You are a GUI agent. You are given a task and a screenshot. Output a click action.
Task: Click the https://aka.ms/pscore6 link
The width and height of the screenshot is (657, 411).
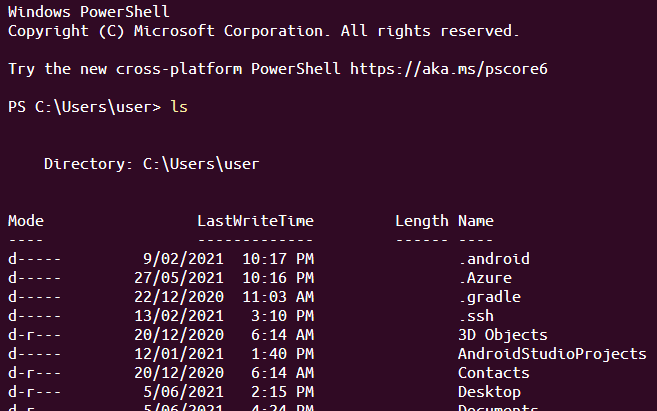point(449,69)
